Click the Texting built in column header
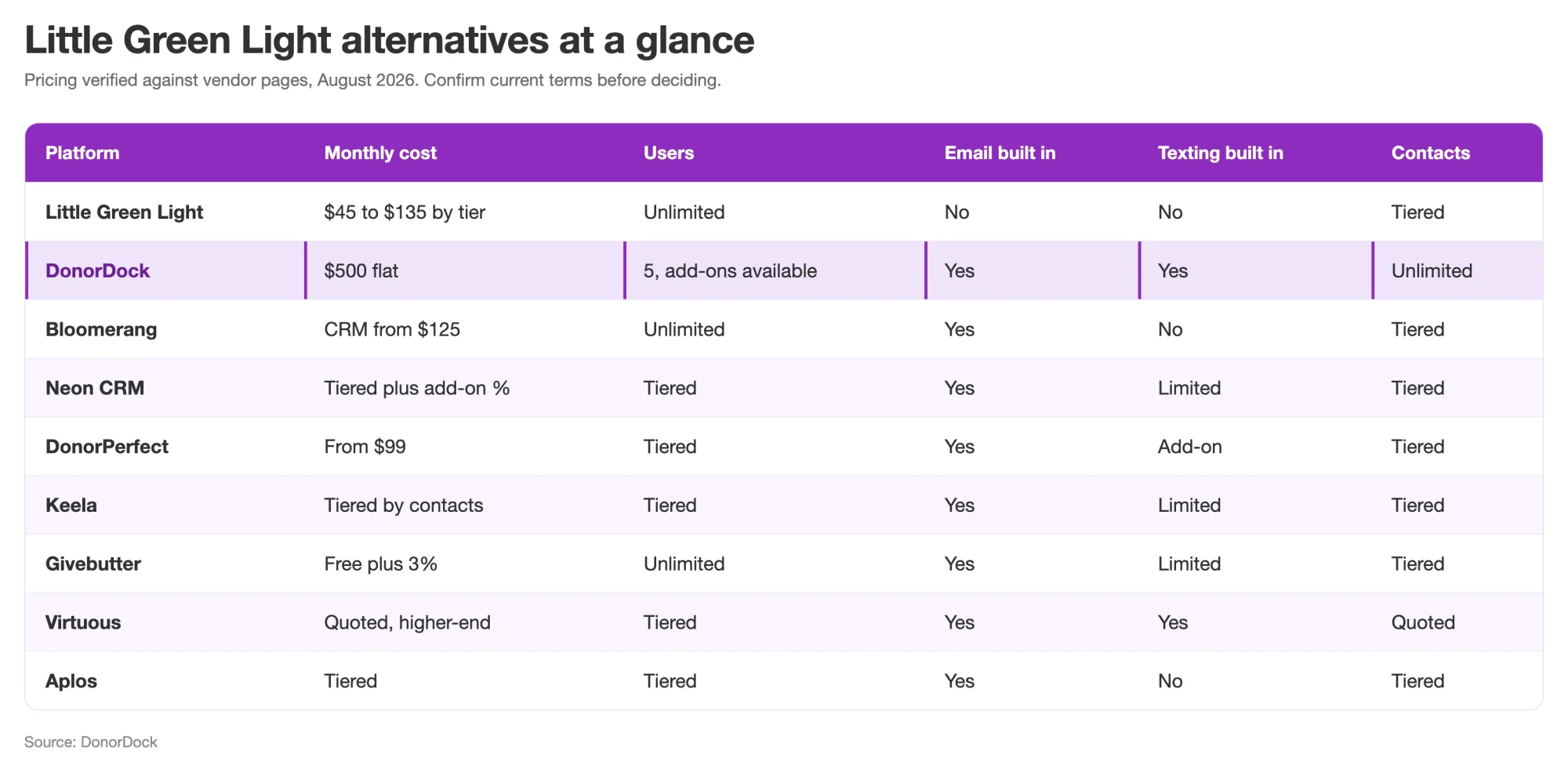 click(x=1220, y=153)
